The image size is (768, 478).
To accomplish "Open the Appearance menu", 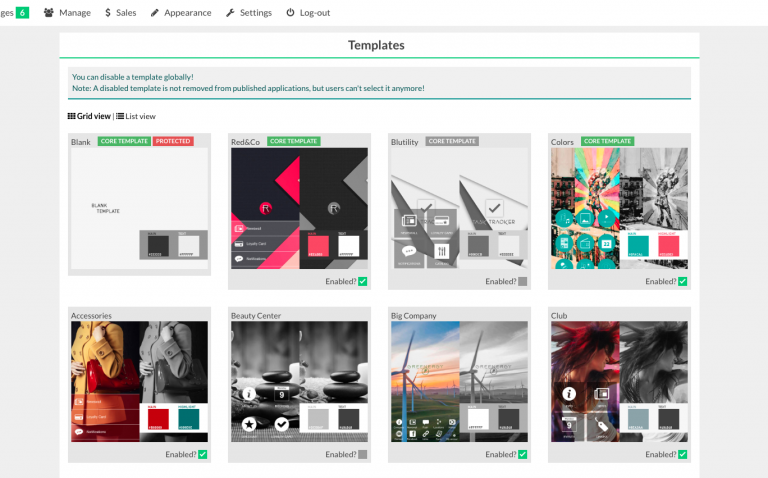I will 188,13.
